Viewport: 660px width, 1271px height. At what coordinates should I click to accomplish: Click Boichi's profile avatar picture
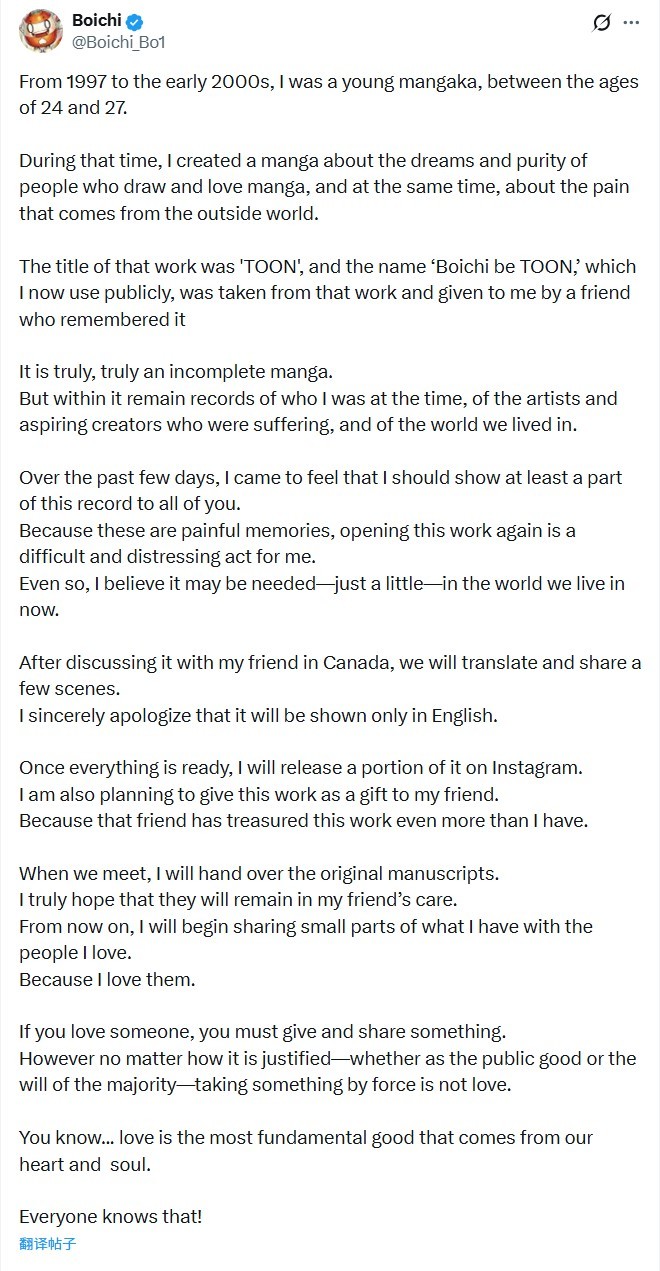(x=40, y=30)
